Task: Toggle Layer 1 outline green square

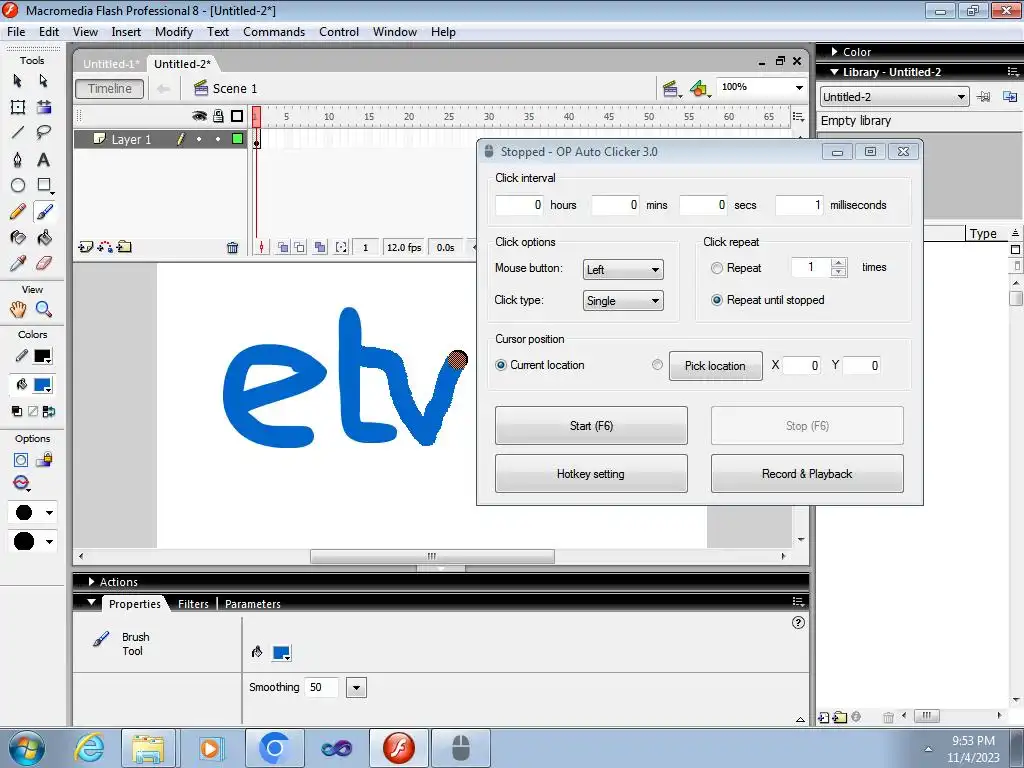Action: 238,138
